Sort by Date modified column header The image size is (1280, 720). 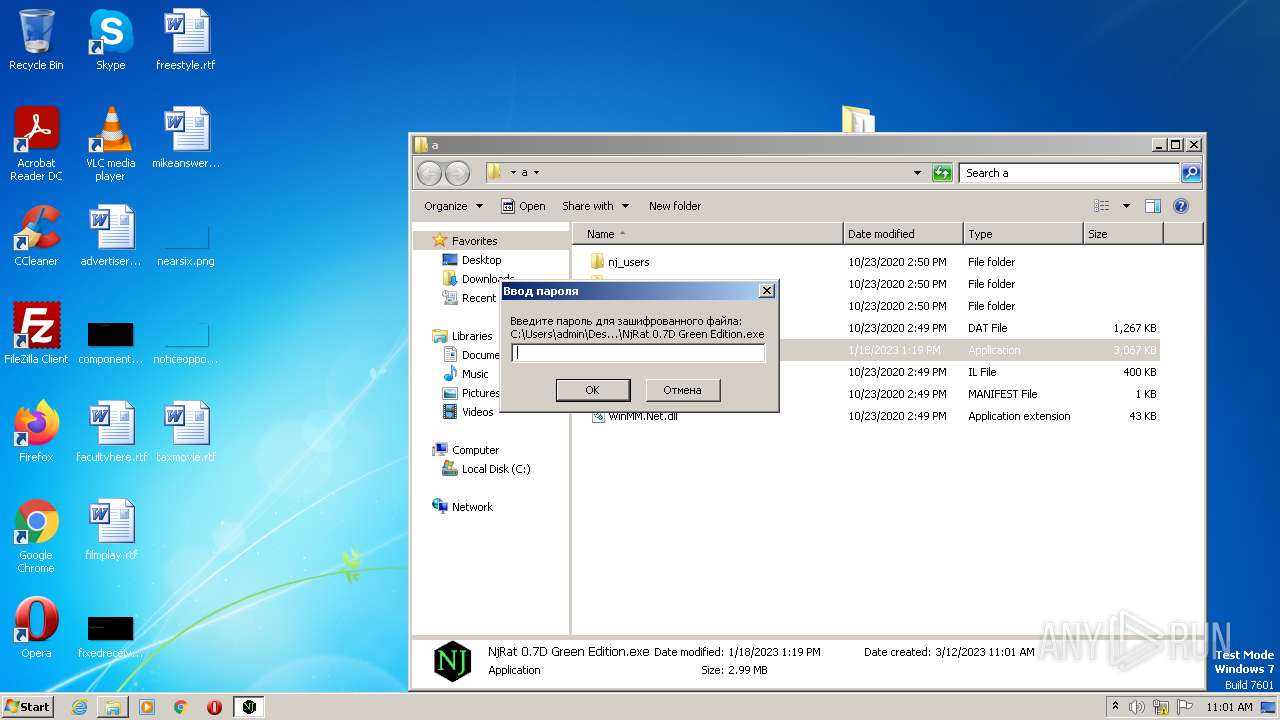click(x=904, y=234)
